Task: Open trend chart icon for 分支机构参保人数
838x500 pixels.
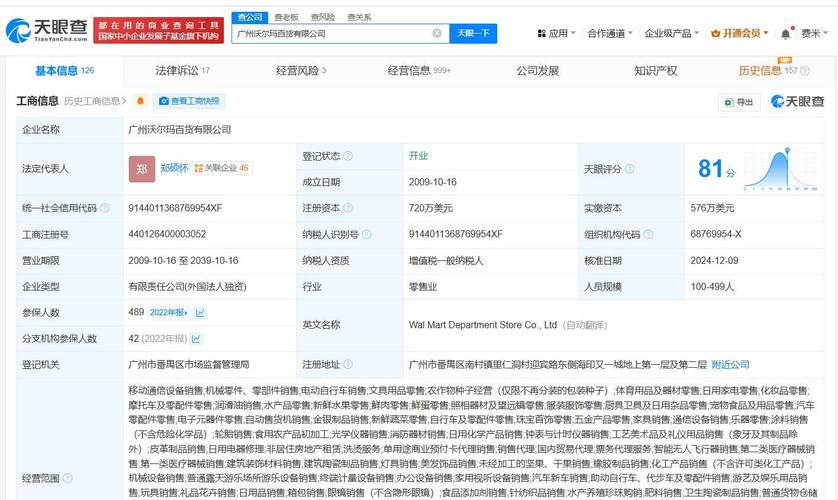Action: click(196, 339)
